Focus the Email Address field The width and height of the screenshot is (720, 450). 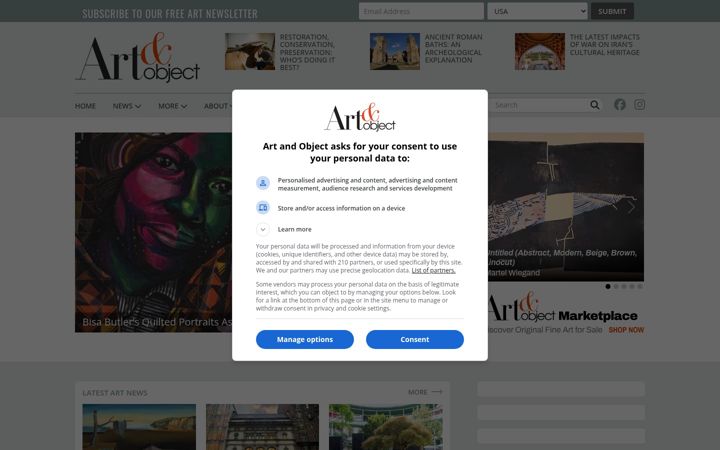[421, 11]
